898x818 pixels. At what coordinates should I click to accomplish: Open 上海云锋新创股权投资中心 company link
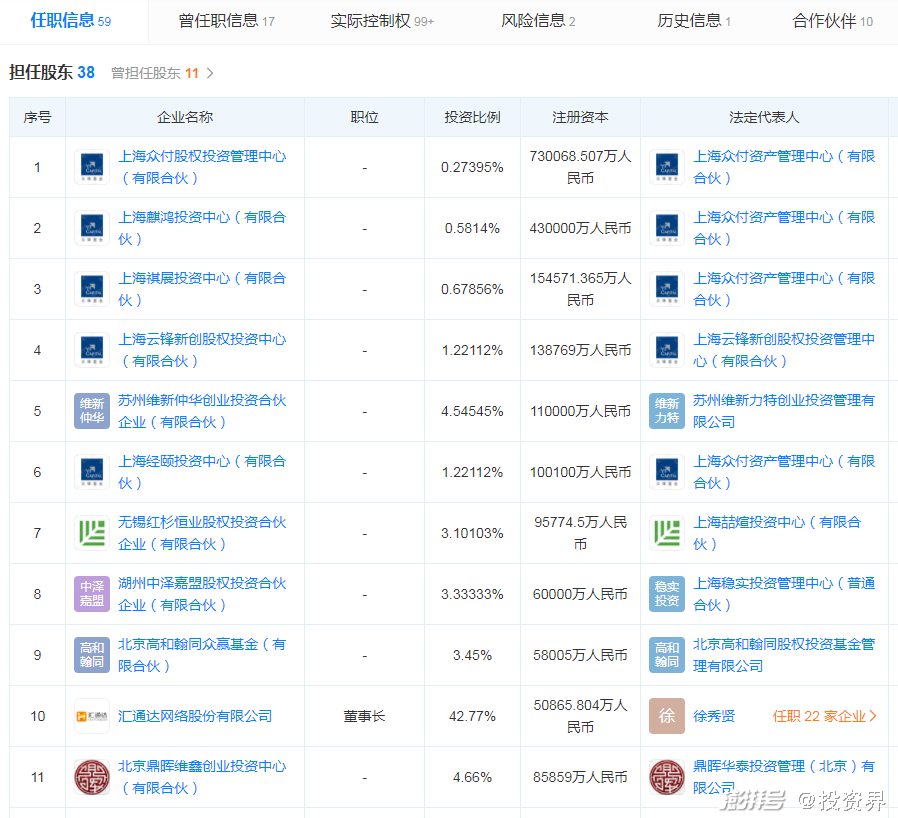click(202, 350)
